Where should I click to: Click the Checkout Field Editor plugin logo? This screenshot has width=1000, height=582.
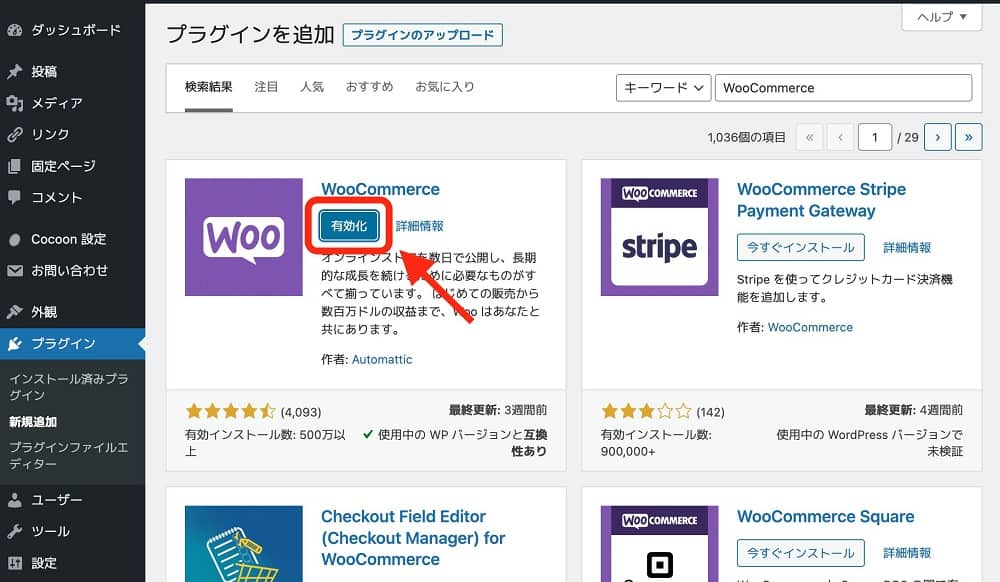[x=244, y=544]
